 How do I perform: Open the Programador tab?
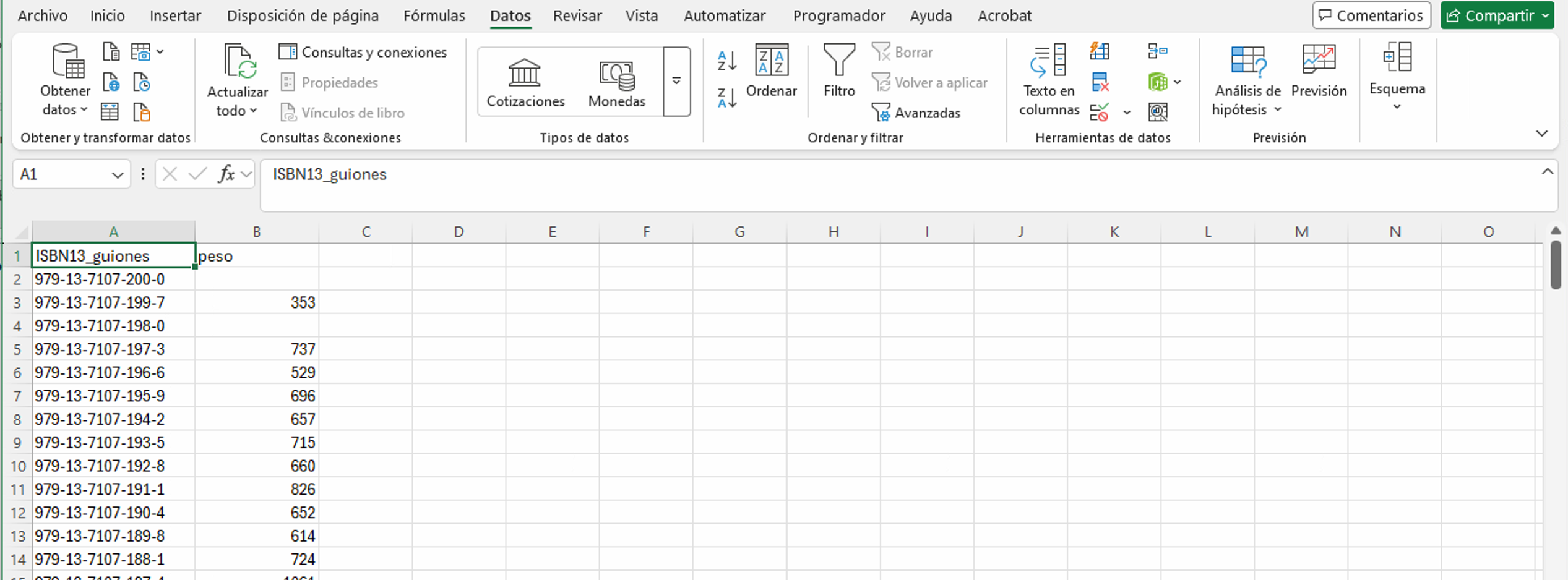tap(839, 15)
